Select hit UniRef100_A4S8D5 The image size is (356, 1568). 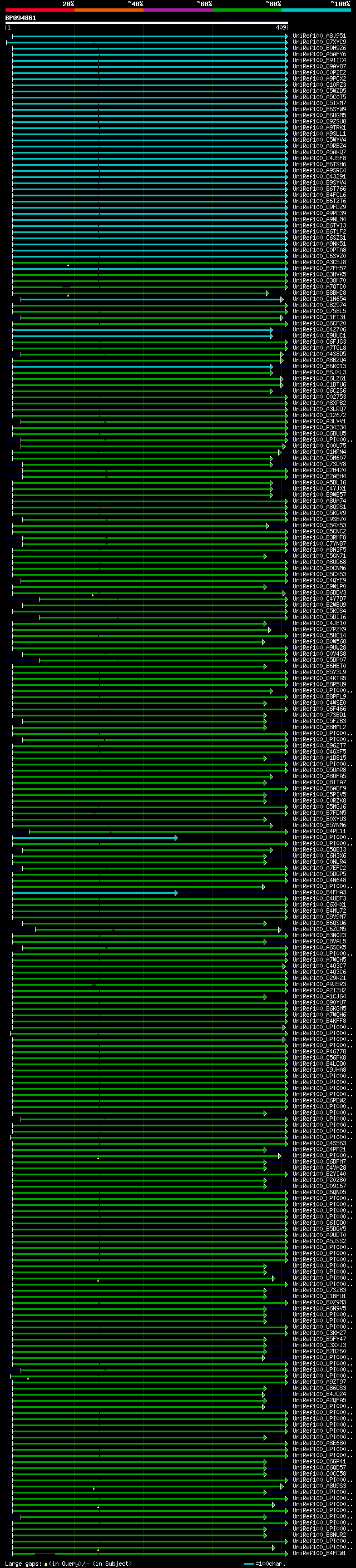tap(319, 354)
